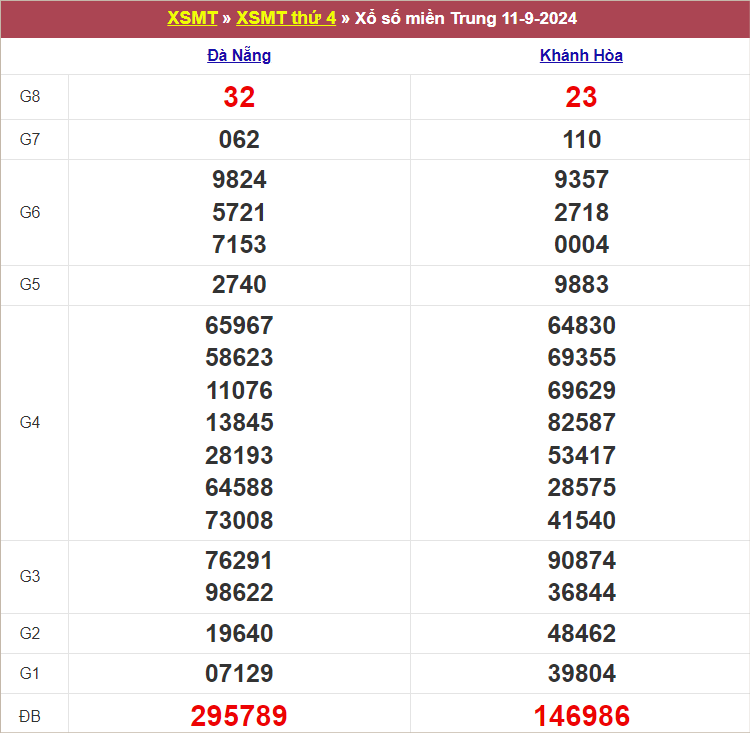This screenshot has height=733, width=750.
Task: Select Khánh Hòa G4 number 69355
Action: tap(581, 357)
